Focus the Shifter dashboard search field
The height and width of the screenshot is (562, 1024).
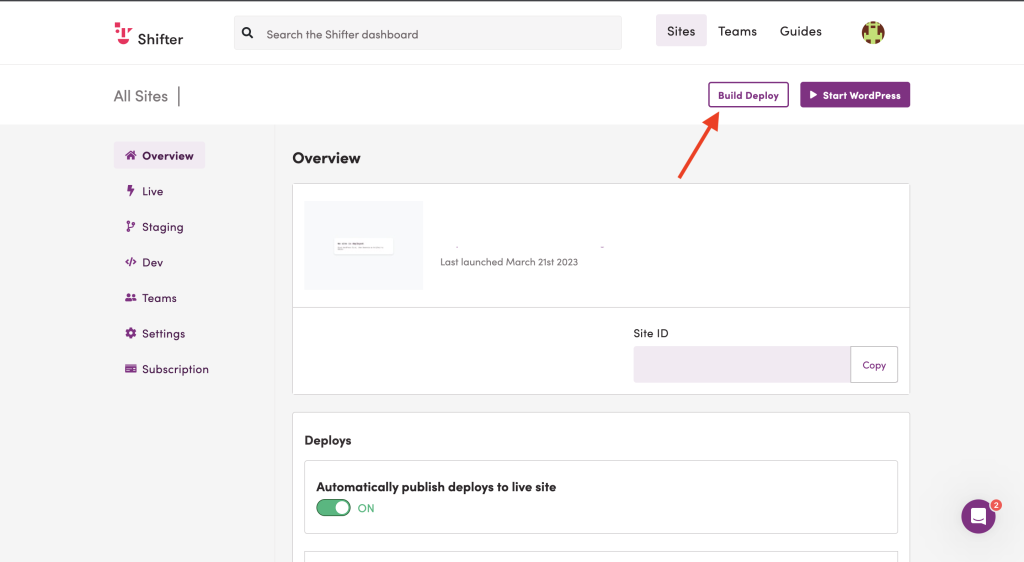point(428,33)
